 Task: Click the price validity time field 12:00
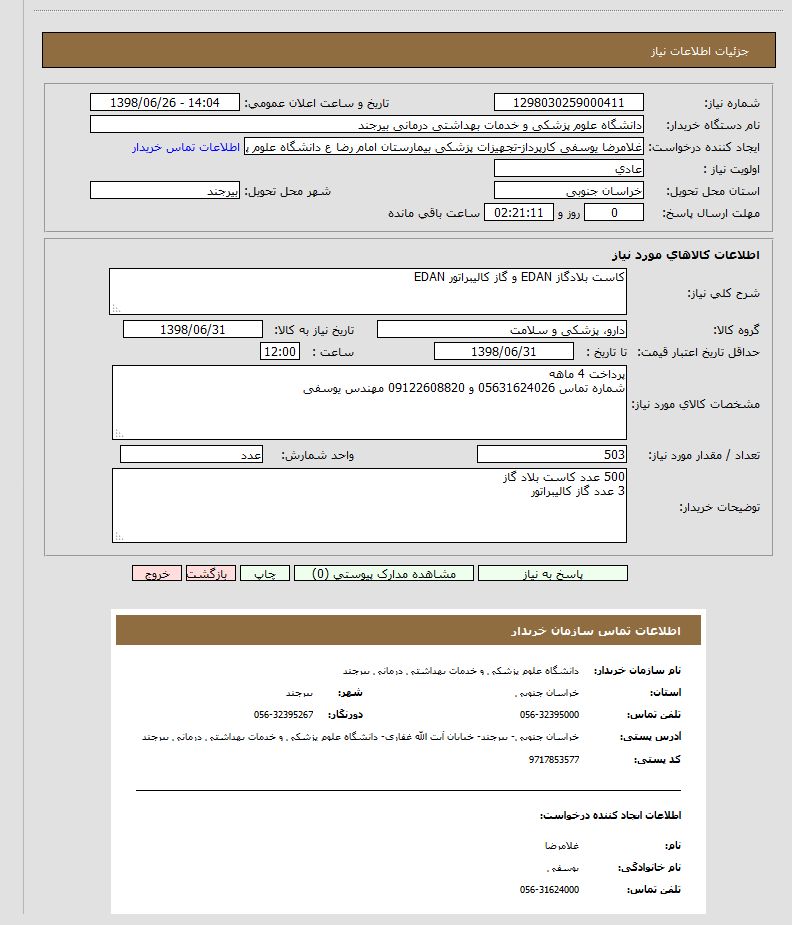click(x=279, y=351)
